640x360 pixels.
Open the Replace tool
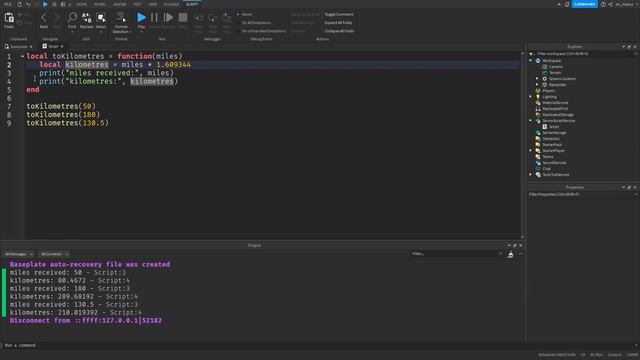tap(87, 17)
